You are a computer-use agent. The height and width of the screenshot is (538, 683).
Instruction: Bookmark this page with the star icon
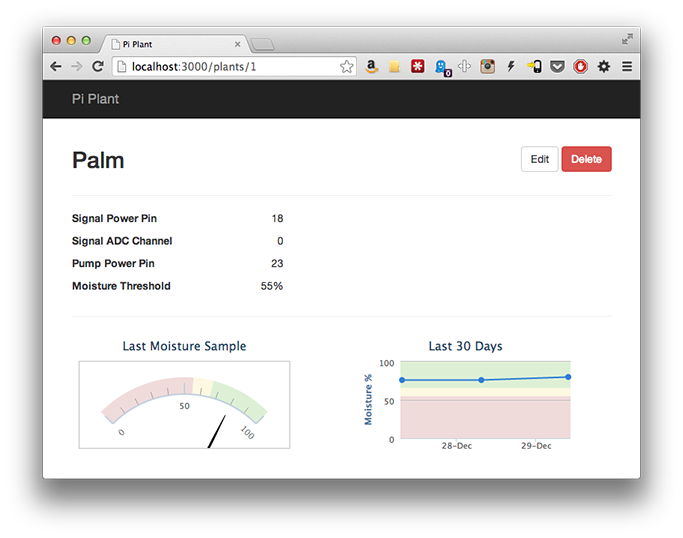(347, 67)
